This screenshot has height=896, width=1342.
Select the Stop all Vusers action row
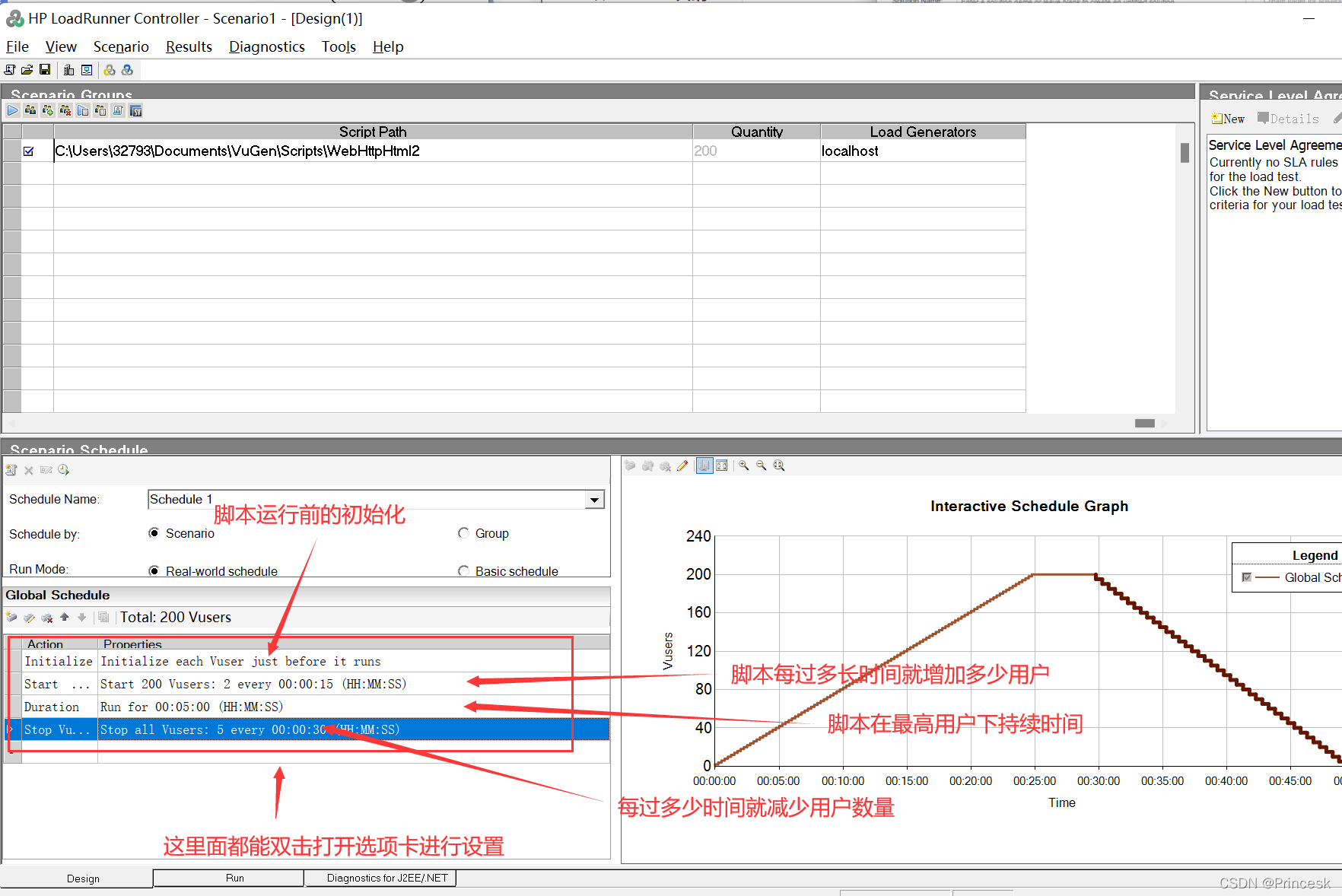307,729
